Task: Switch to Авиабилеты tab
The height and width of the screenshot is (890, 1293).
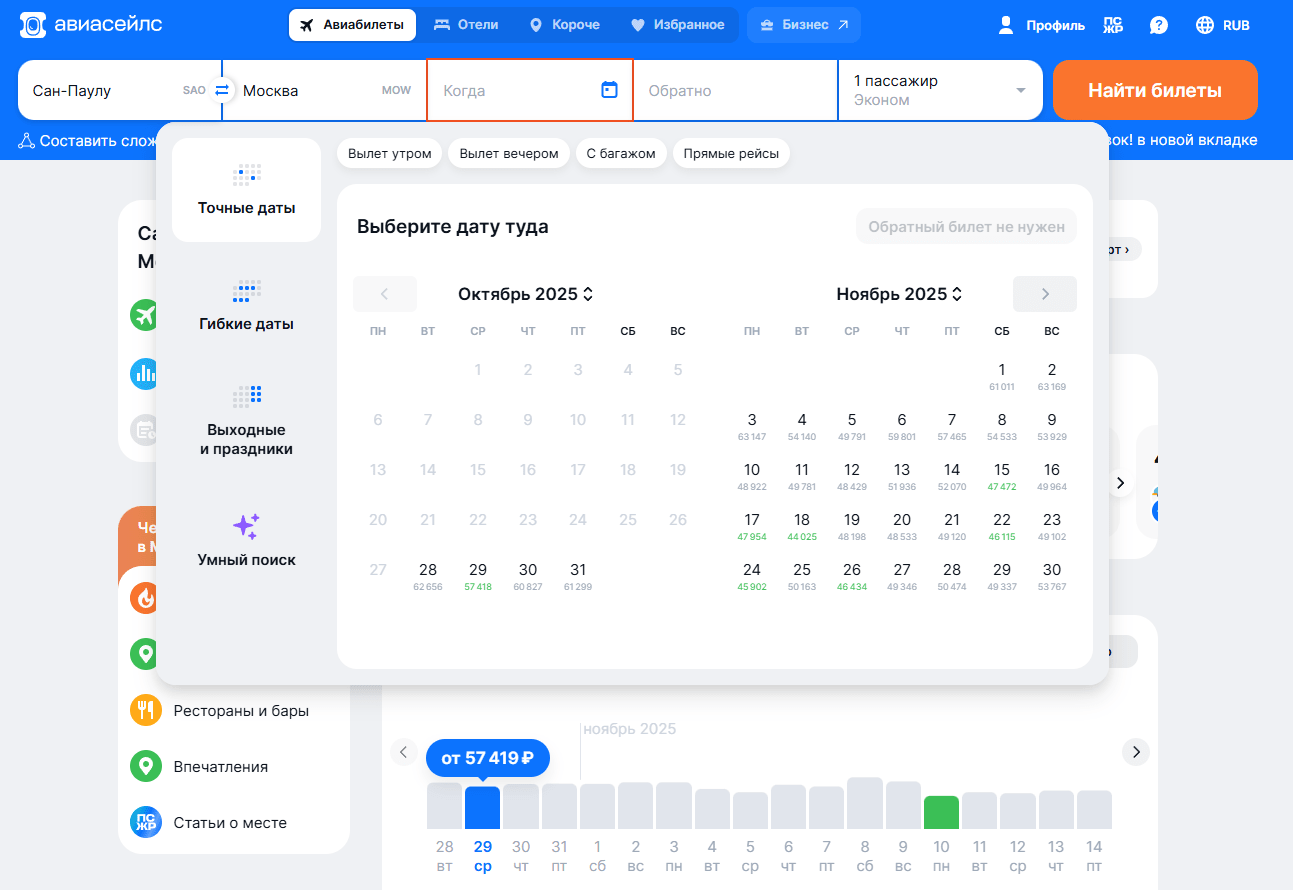Action: [353, 25]
